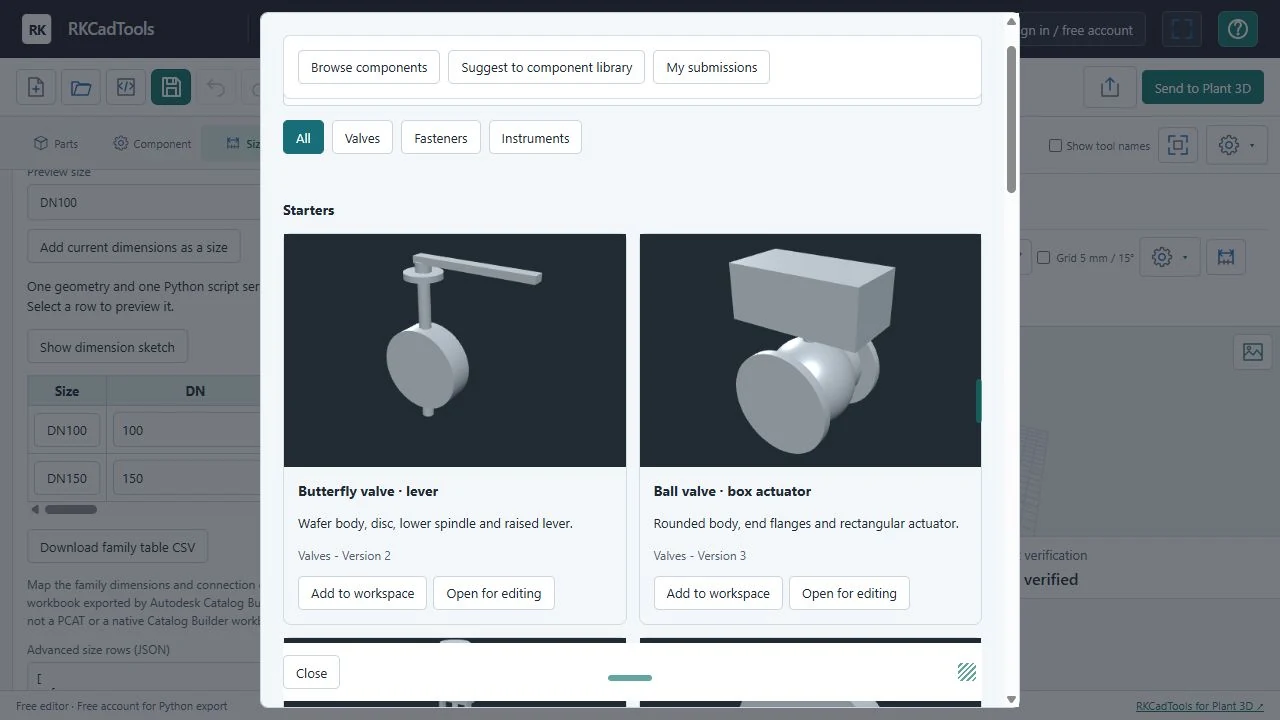Click the DN value field showing 100
Screen dimensions: 1280x720
tap(187, 430)
